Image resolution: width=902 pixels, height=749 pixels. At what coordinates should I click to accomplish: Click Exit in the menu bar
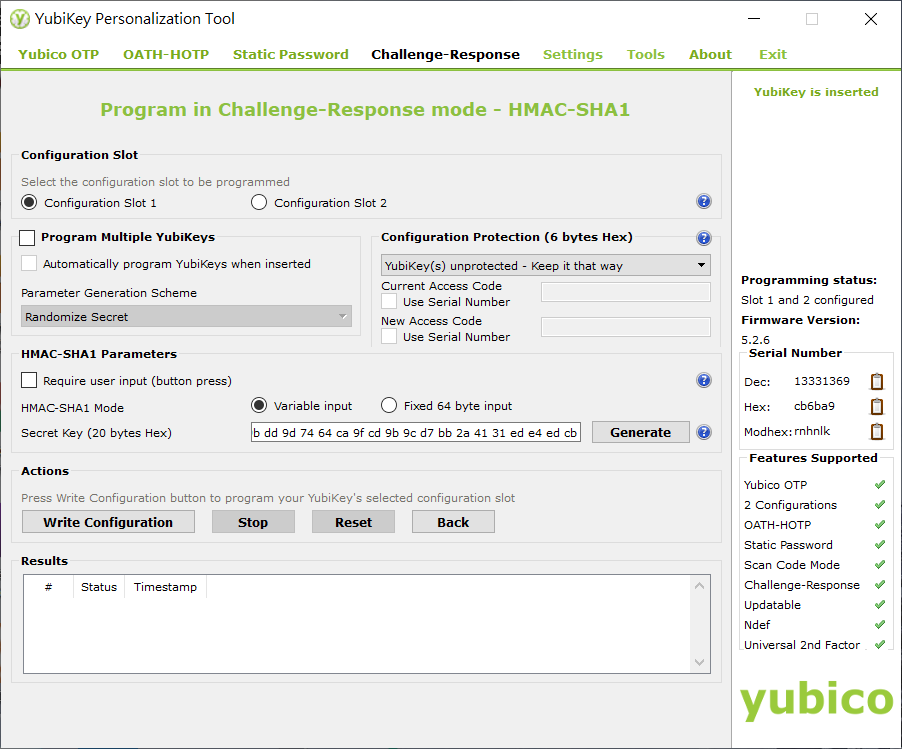point(773,55)
